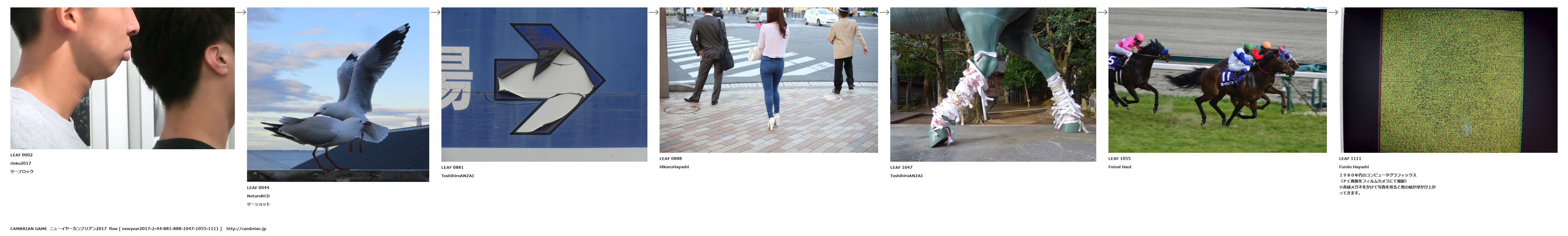
Task: Select author name NetaroBCD
Action: click(x=258, y=196)
